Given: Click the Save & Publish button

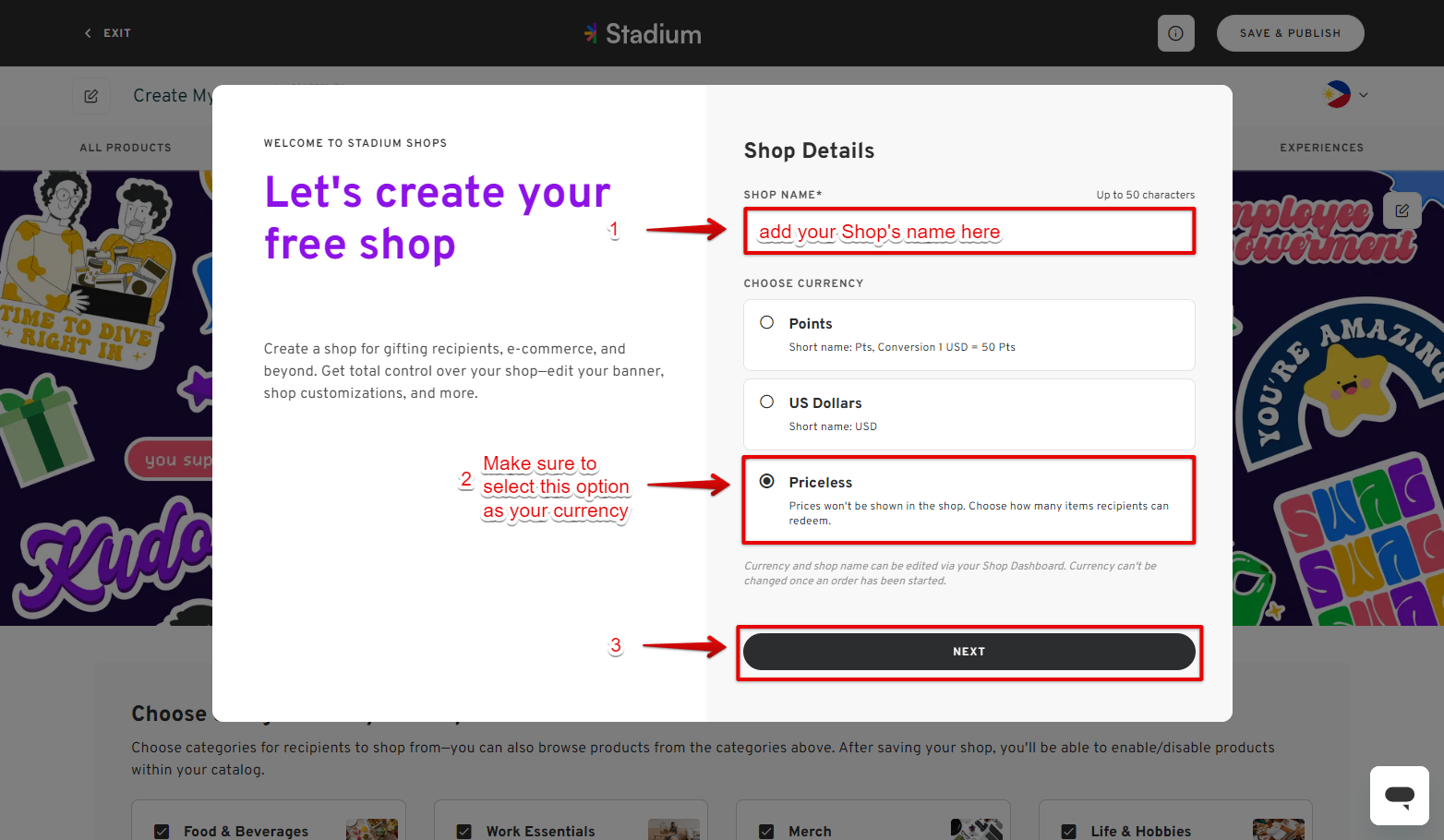Looking at the screenshot, I should pyautogui.click(x=1290, y=32).
